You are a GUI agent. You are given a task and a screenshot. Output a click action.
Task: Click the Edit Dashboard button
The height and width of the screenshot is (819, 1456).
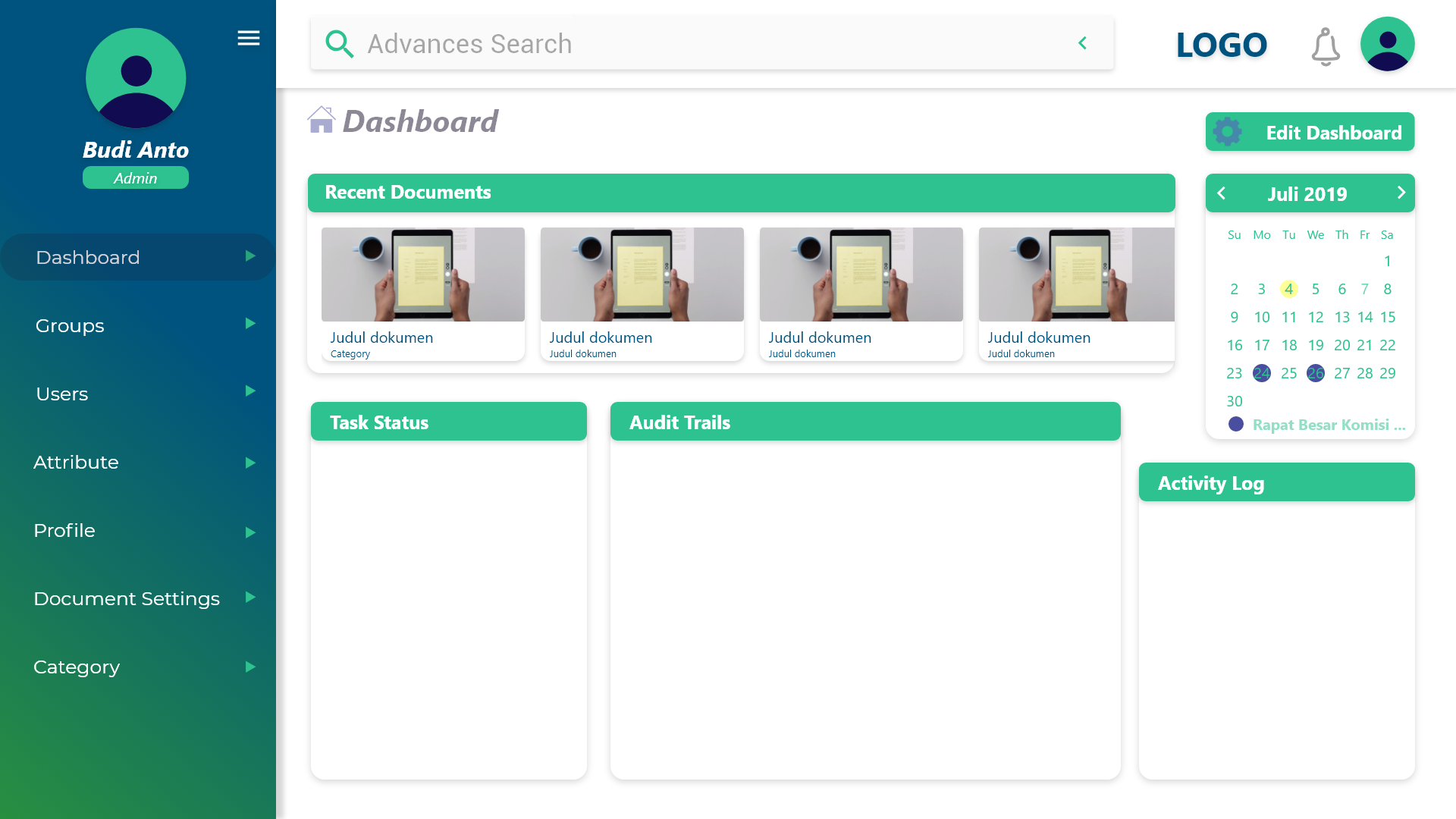click(1332, 133)
